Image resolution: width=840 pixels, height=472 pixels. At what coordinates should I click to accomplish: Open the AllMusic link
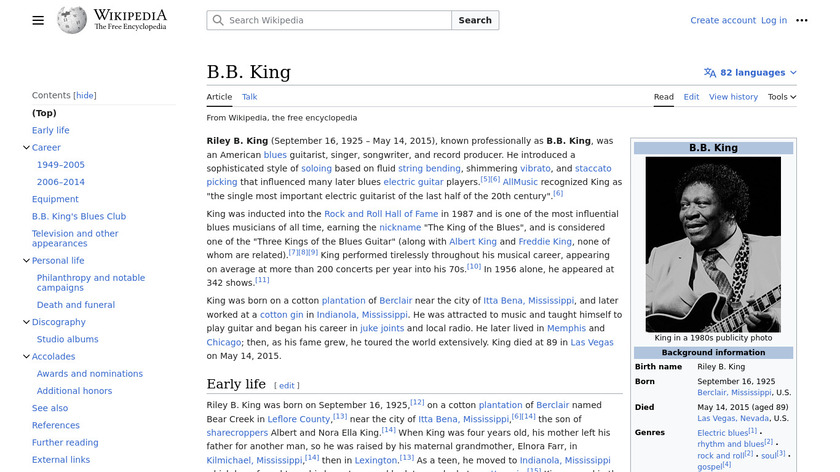click(x=520, y=182)
